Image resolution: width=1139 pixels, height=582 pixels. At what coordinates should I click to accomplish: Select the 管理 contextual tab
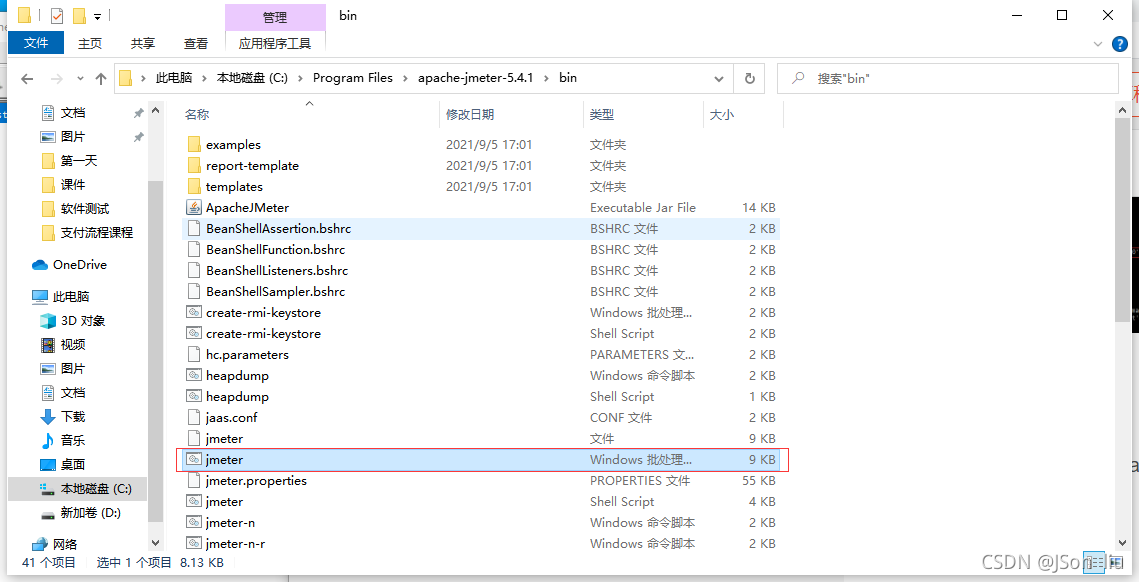(x=275, y=17)
